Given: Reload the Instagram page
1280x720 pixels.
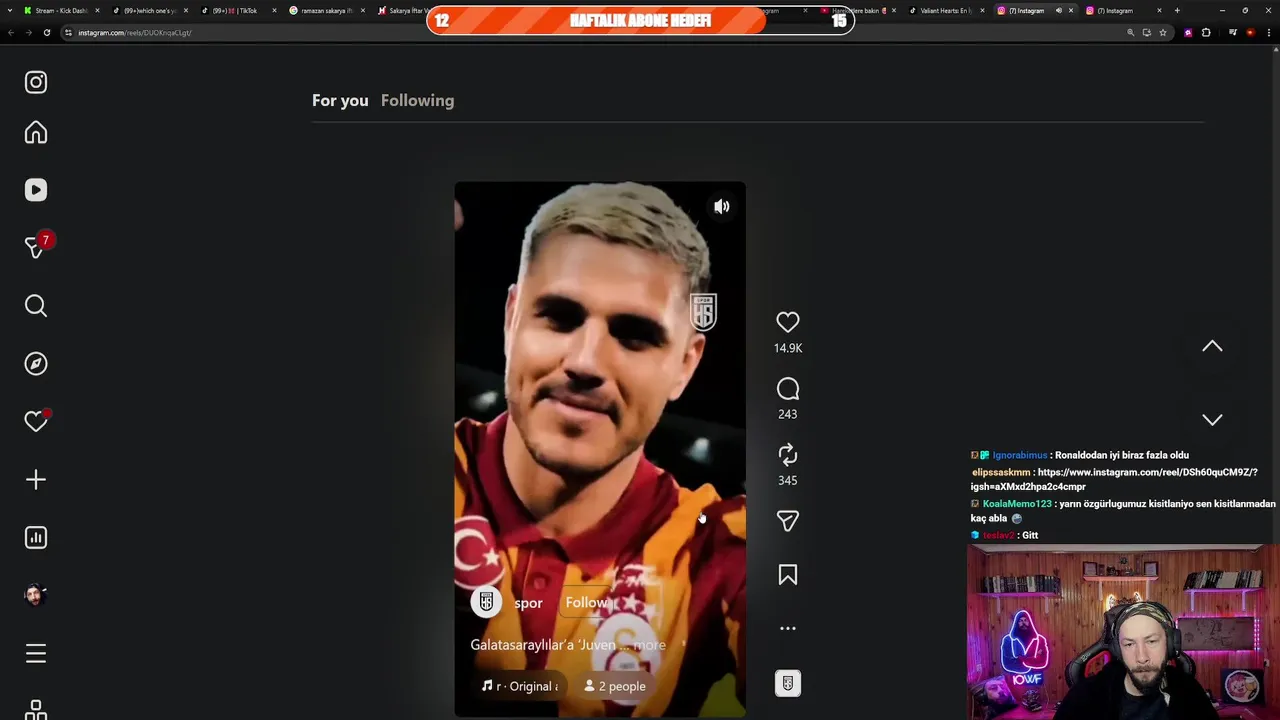Looking at the screenshot, I should coord(46,32).
